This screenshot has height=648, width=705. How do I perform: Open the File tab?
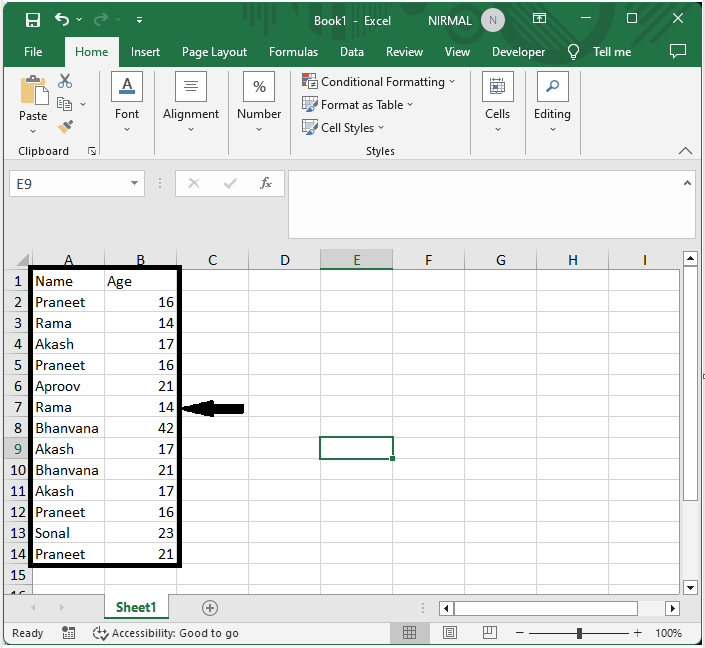(33, 52)
